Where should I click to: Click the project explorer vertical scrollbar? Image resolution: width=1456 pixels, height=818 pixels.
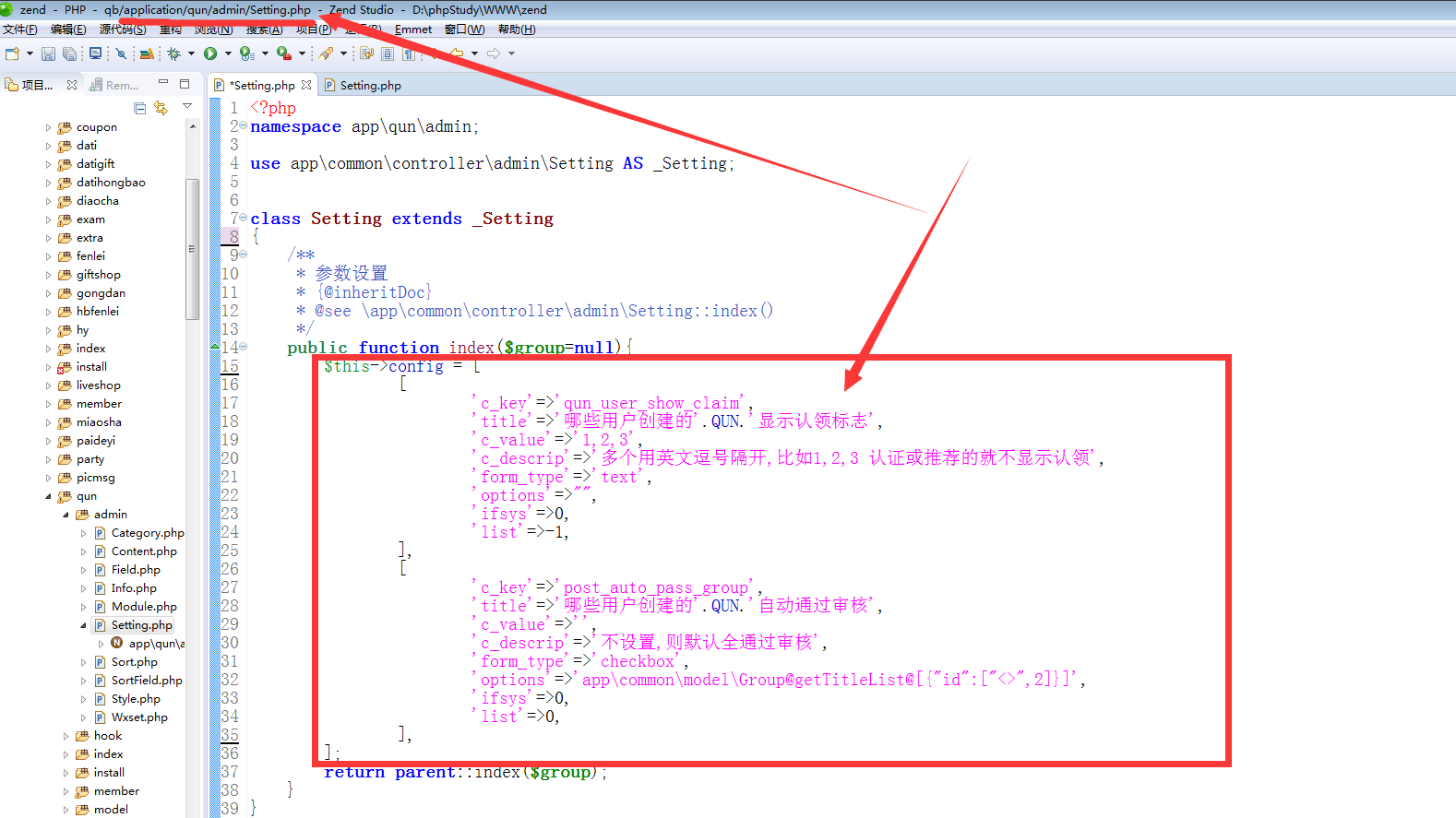coord(192,249)
